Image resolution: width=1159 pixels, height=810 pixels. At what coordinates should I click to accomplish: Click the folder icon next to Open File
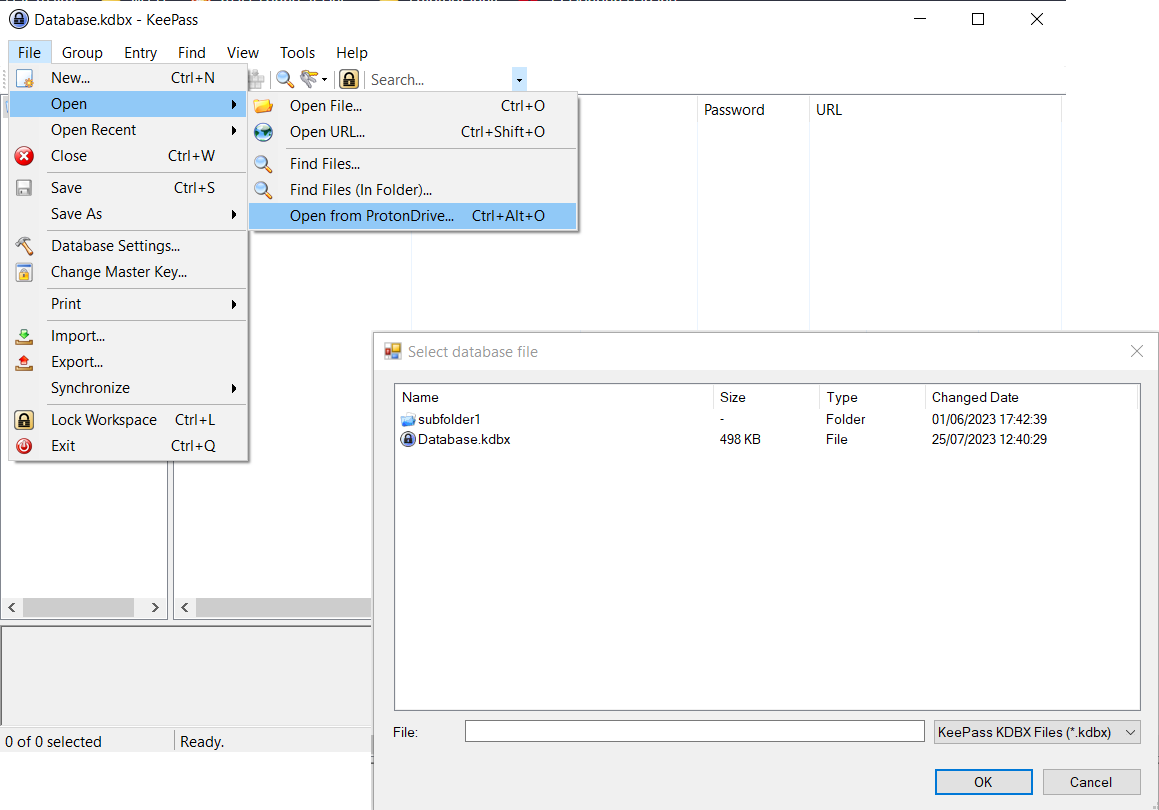pyautogui.click(x=263, y=106)
